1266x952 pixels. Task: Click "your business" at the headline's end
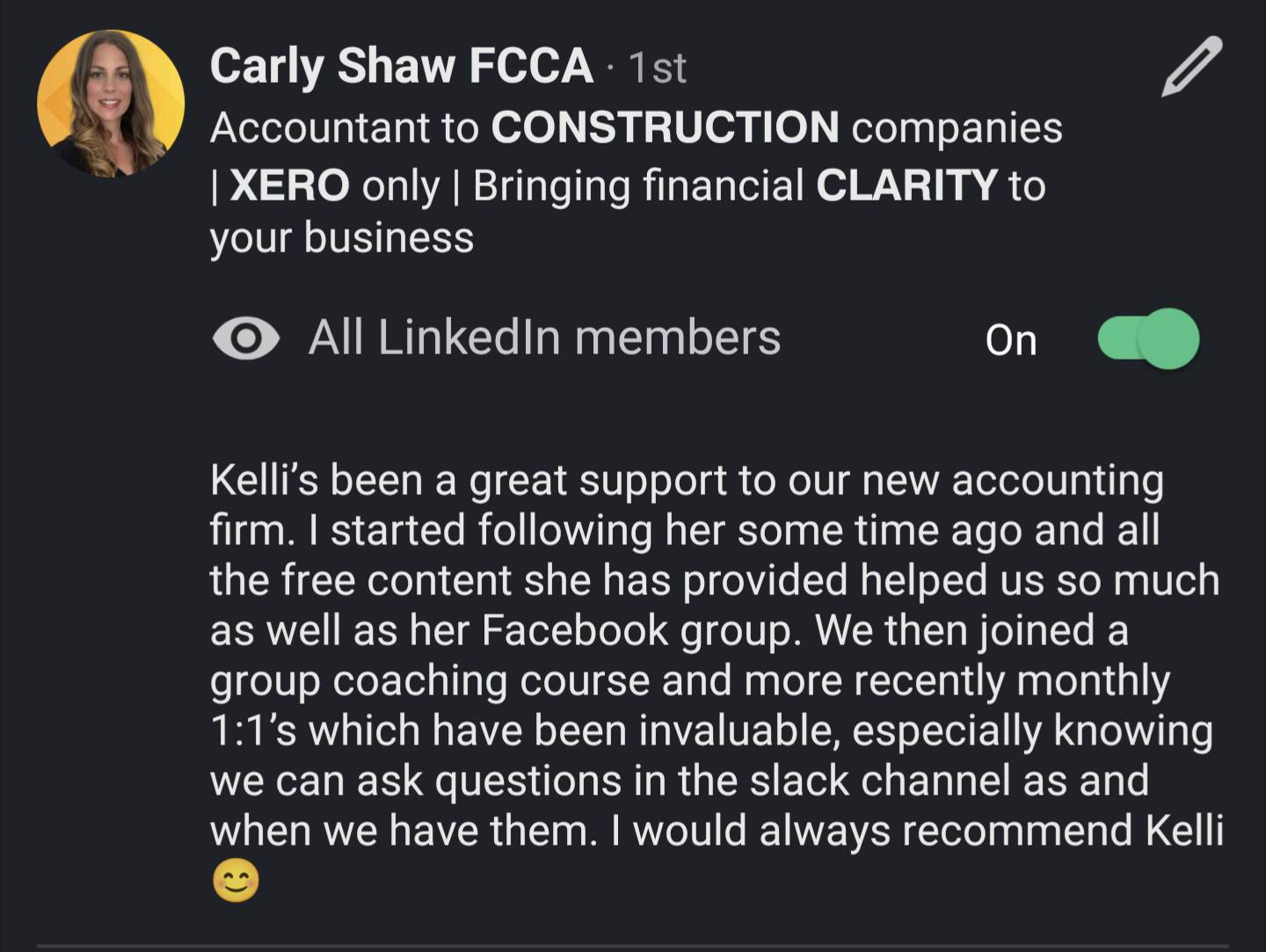[x=342, y=237]
